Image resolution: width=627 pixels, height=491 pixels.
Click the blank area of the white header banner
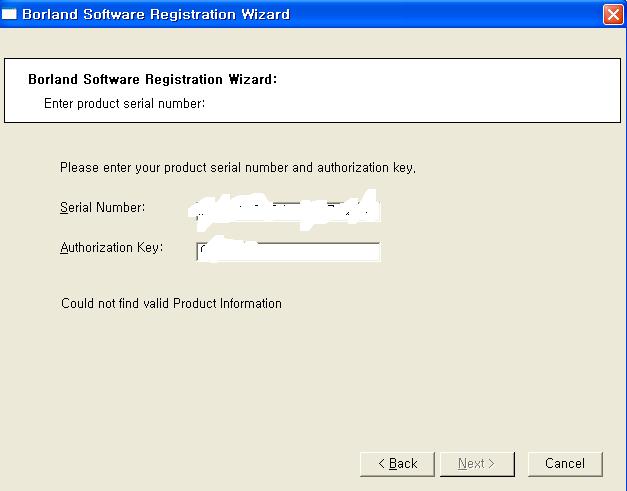[450, 90]
